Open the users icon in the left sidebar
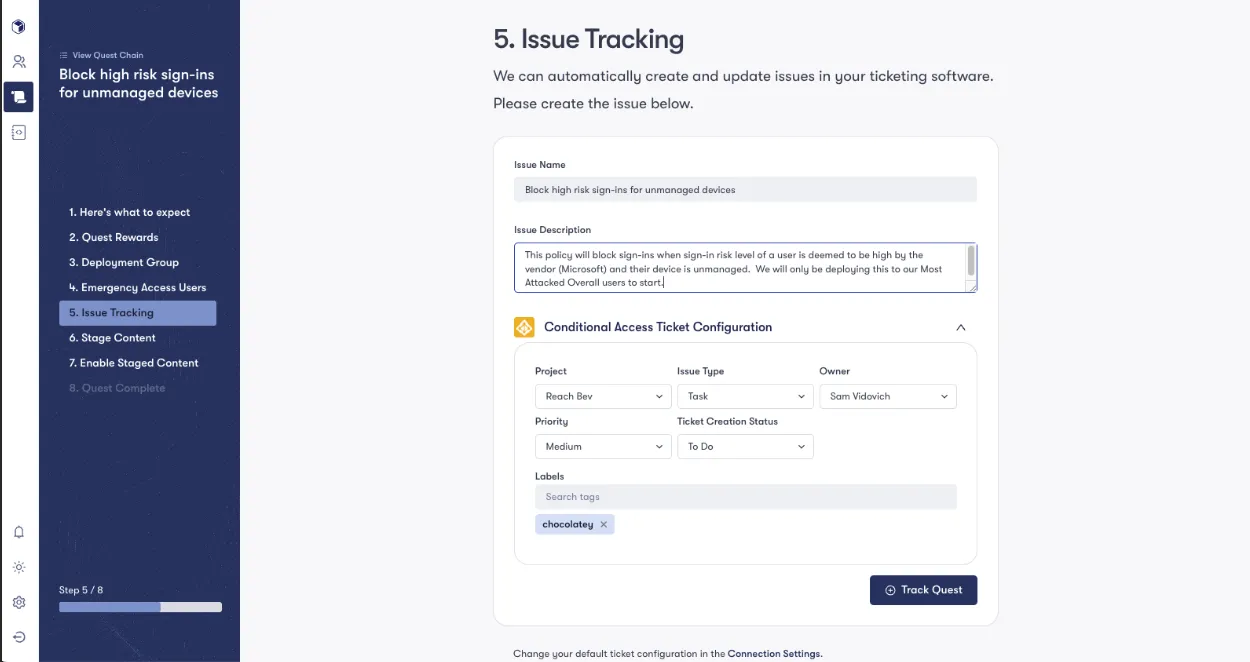 tap(18, 61)
